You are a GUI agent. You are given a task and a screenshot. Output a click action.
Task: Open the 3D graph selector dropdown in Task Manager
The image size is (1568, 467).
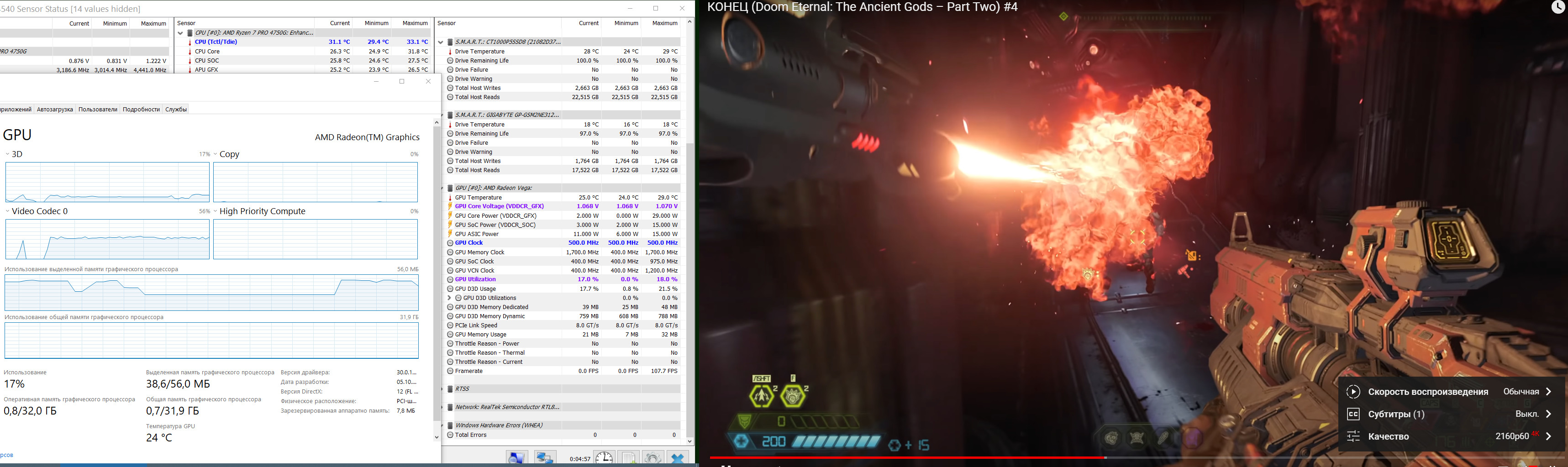click(7, 154)
